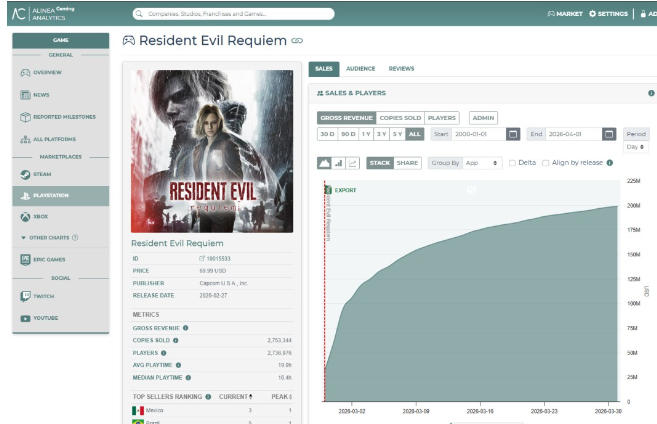Expand the Other Charts section
The image size is (657, 424).
click(x=50, y=237)
